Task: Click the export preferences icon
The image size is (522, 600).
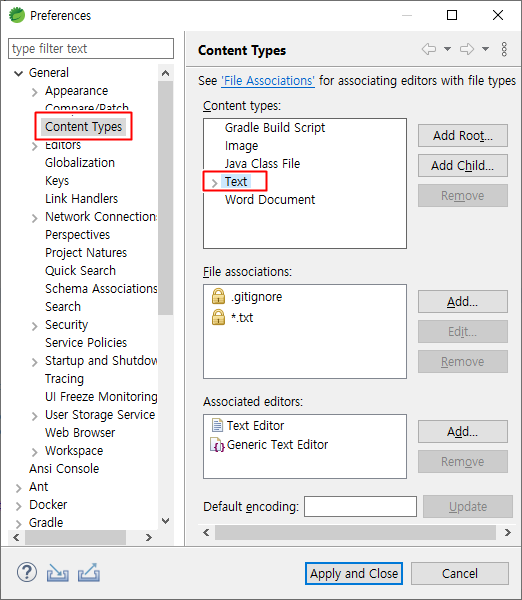Action: tap(89, 573)
